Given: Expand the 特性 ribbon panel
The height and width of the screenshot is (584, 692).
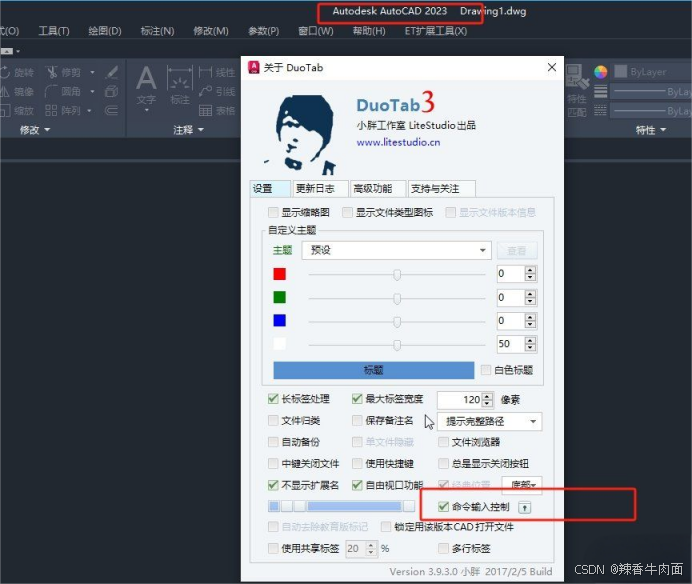Looking at the screenshot, I should [651, 130].
